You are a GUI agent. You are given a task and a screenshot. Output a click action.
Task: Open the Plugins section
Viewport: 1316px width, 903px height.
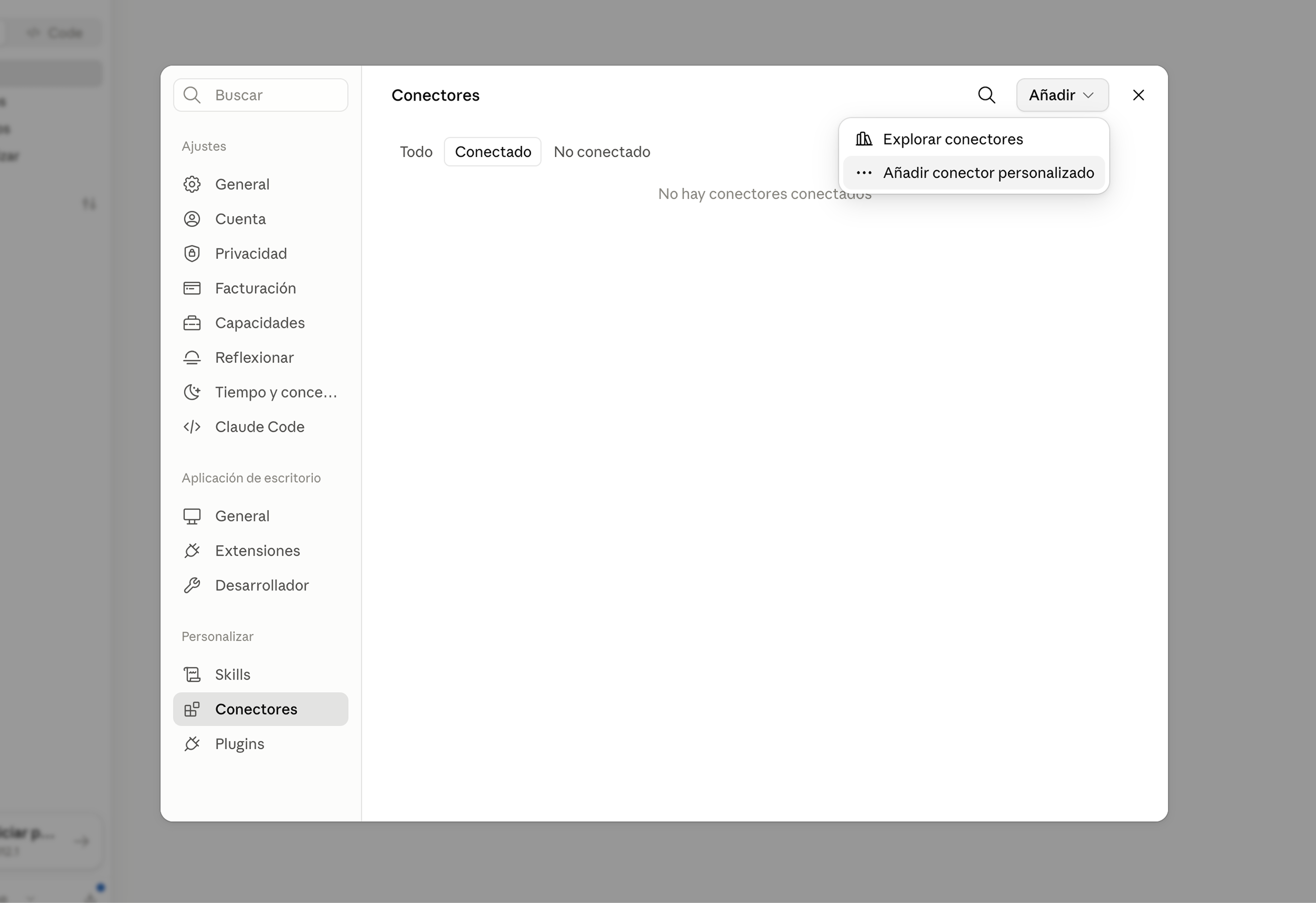pyautogui.click(x=260, y=744)
